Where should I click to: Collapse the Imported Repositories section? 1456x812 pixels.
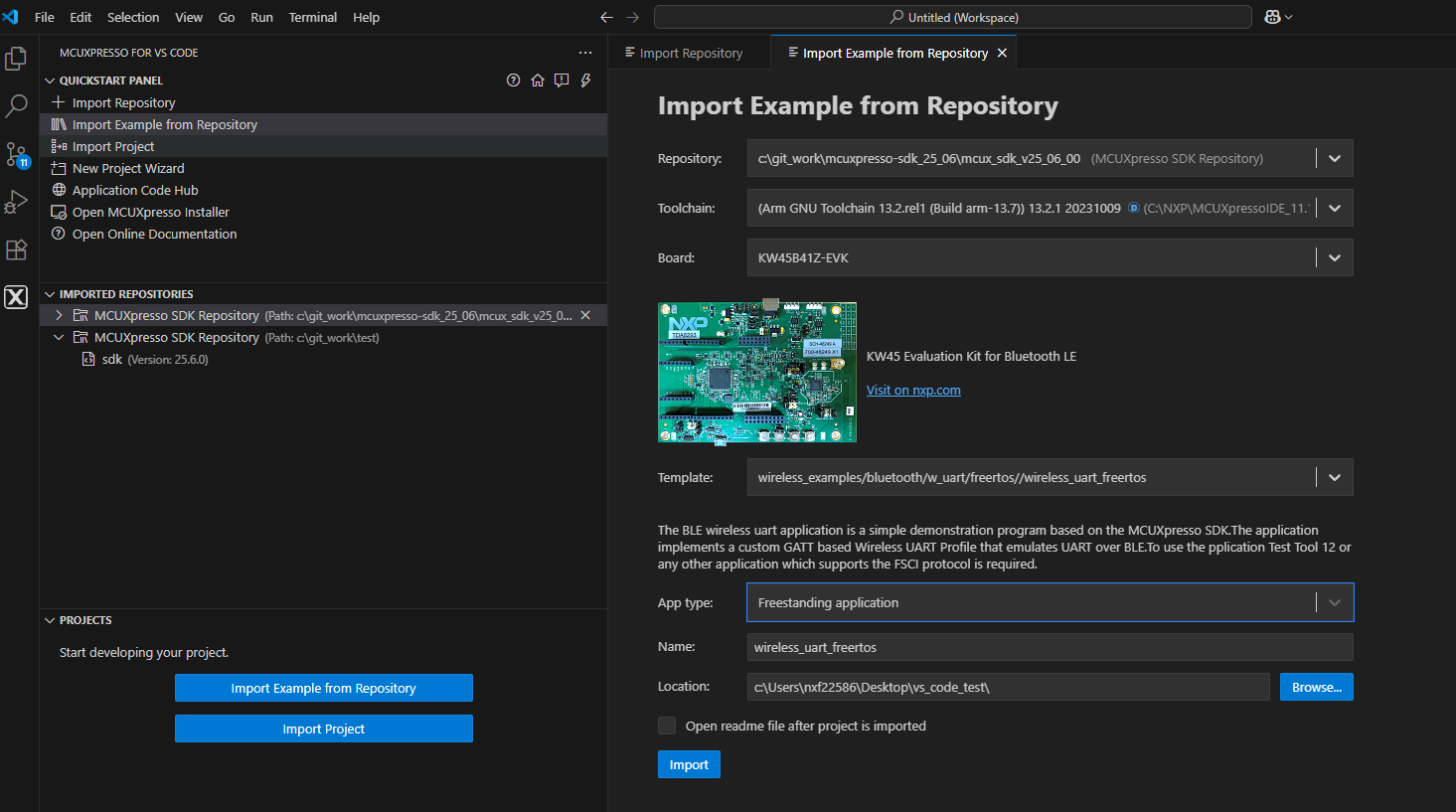pyautogui.click(x=50, y=293)
